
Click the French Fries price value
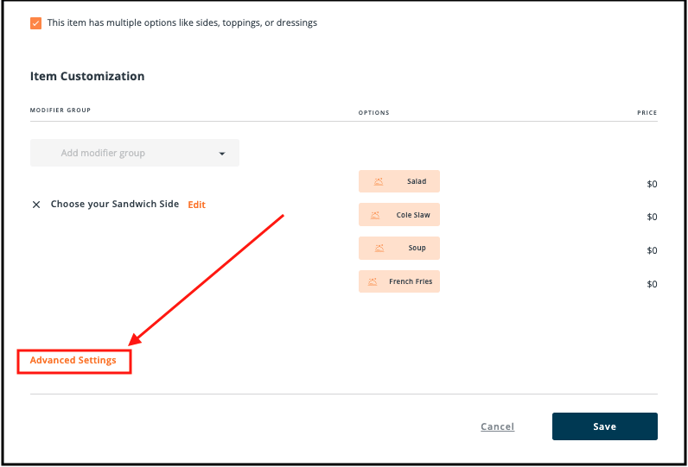click(x=652, y=284)
